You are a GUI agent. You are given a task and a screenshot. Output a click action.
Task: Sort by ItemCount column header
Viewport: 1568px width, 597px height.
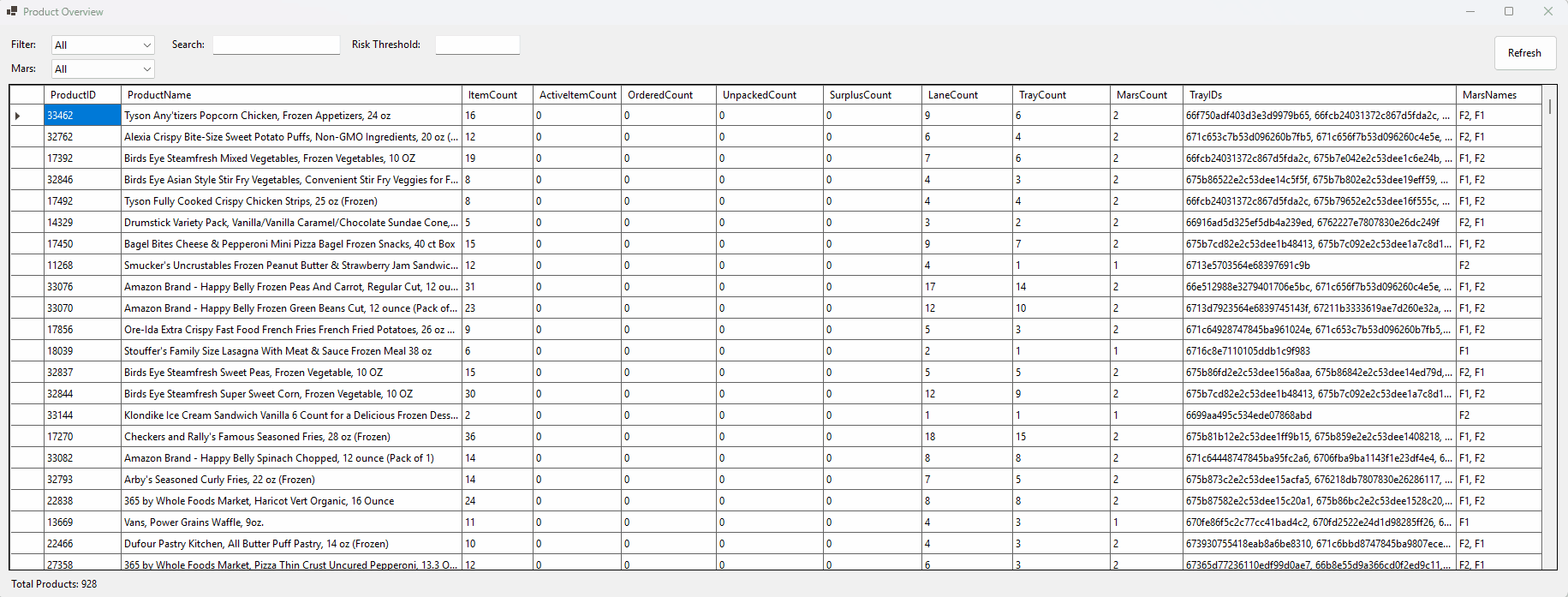point(498,94)
